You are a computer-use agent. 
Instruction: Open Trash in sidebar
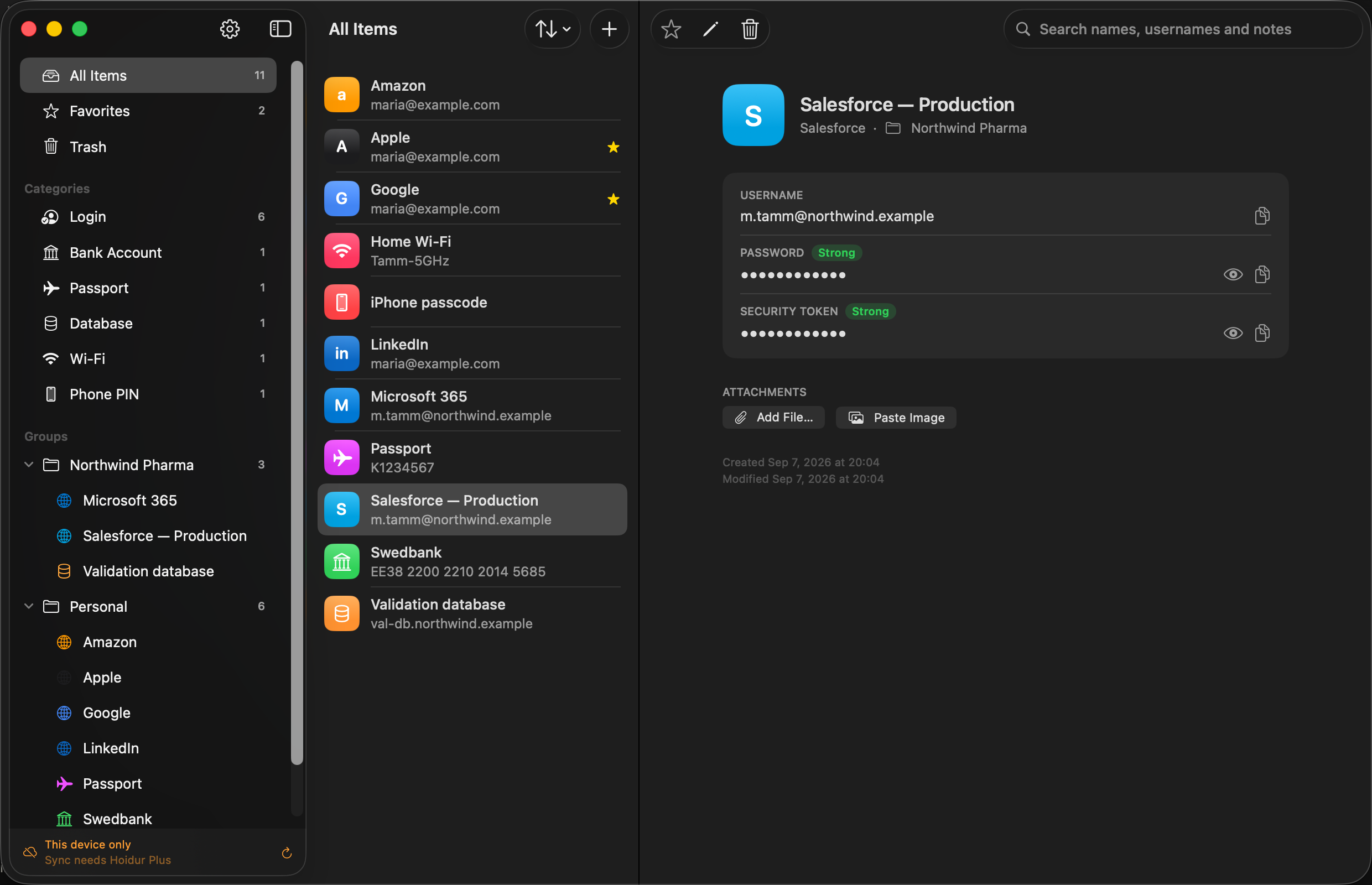(148, 147)
